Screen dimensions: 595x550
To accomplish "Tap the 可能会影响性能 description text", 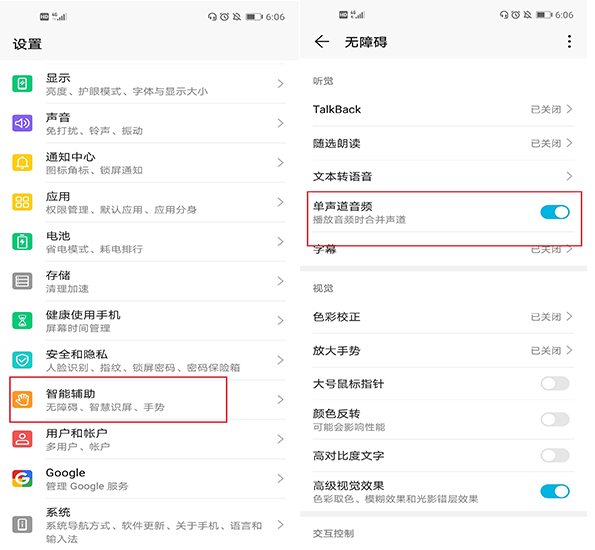I will click(349, 427).
